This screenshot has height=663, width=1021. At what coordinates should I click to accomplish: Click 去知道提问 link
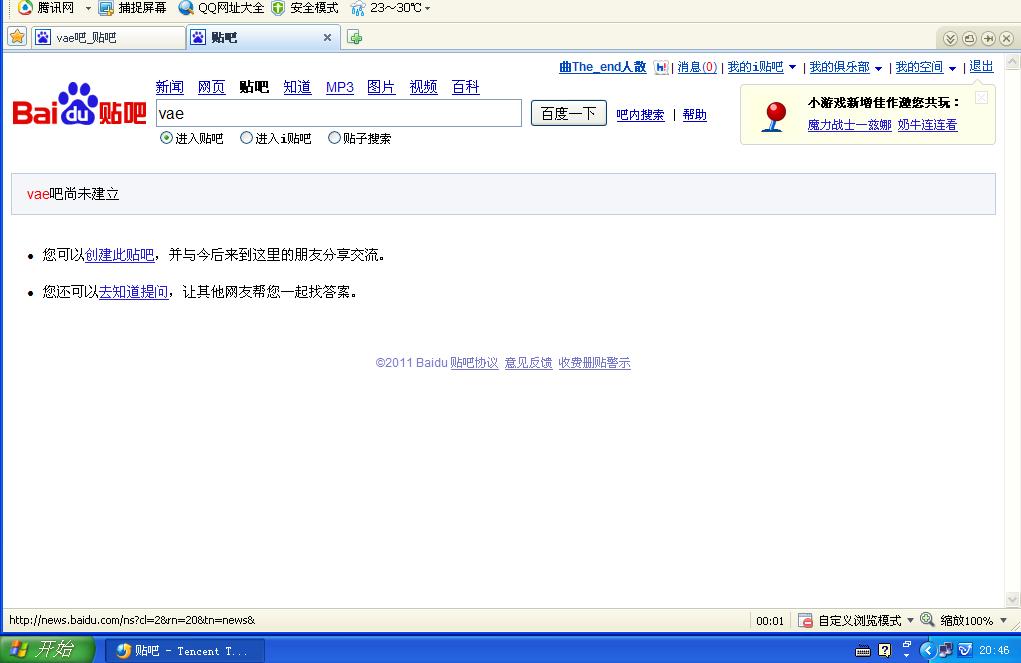[133, 292]
